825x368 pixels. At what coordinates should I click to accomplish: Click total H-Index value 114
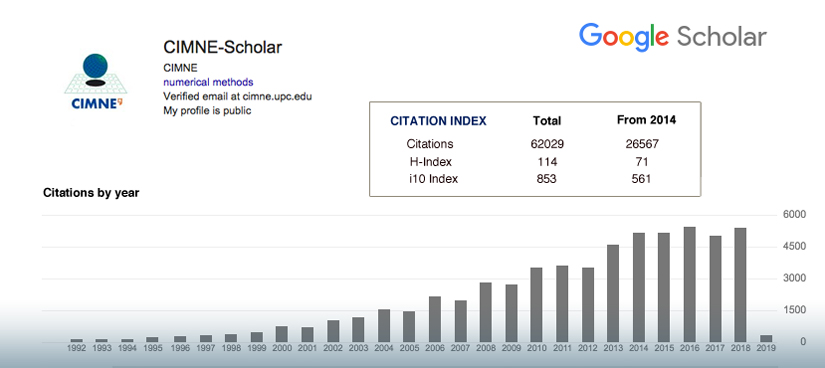pyautogui.click(x=547, y=161)
